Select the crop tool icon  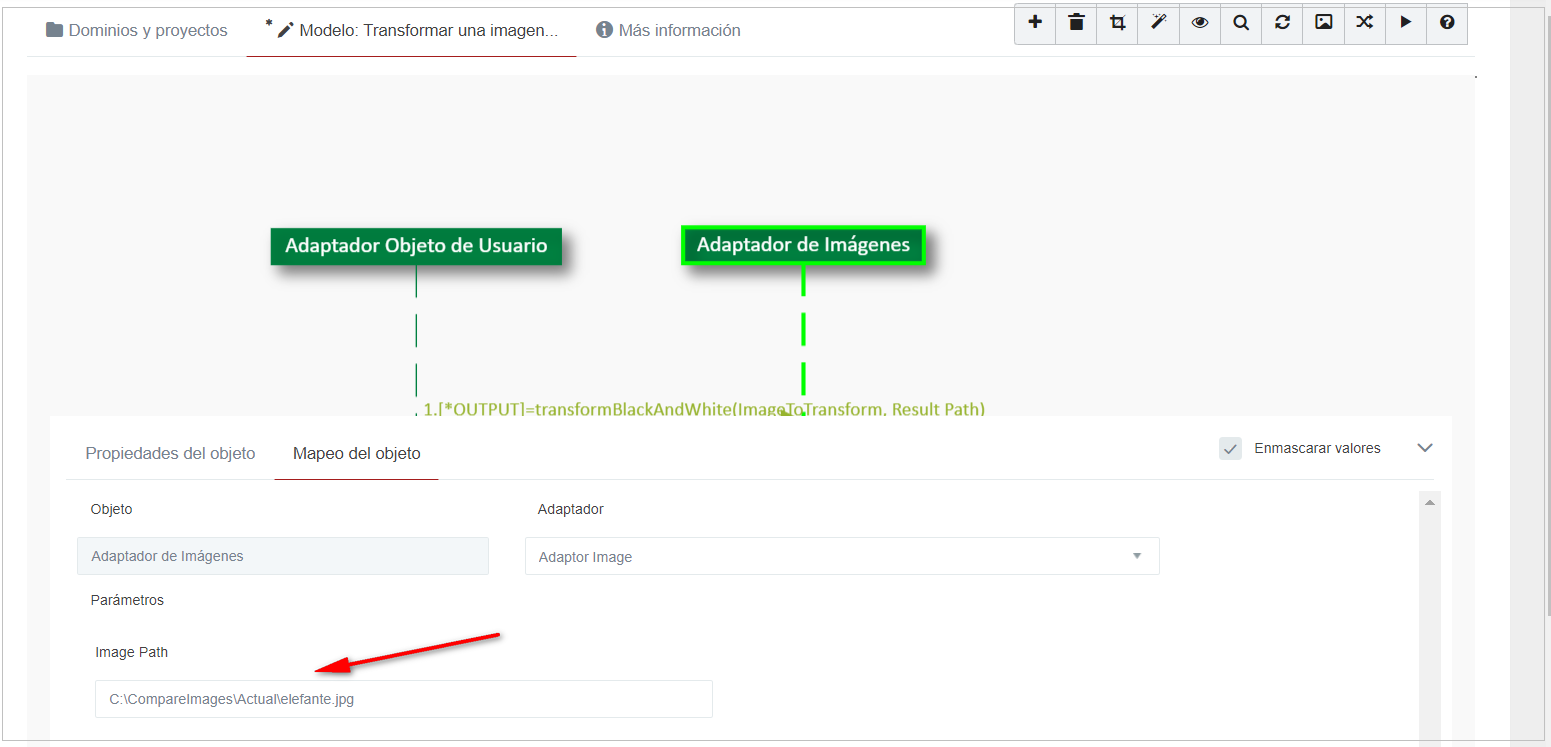tap(1117, 23)
